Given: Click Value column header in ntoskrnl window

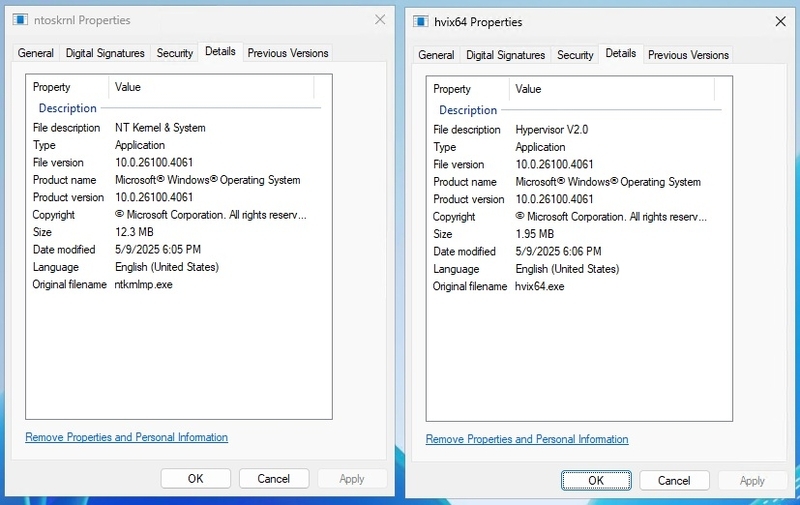Looking at the screenshot, I should (x=212, y=87).
